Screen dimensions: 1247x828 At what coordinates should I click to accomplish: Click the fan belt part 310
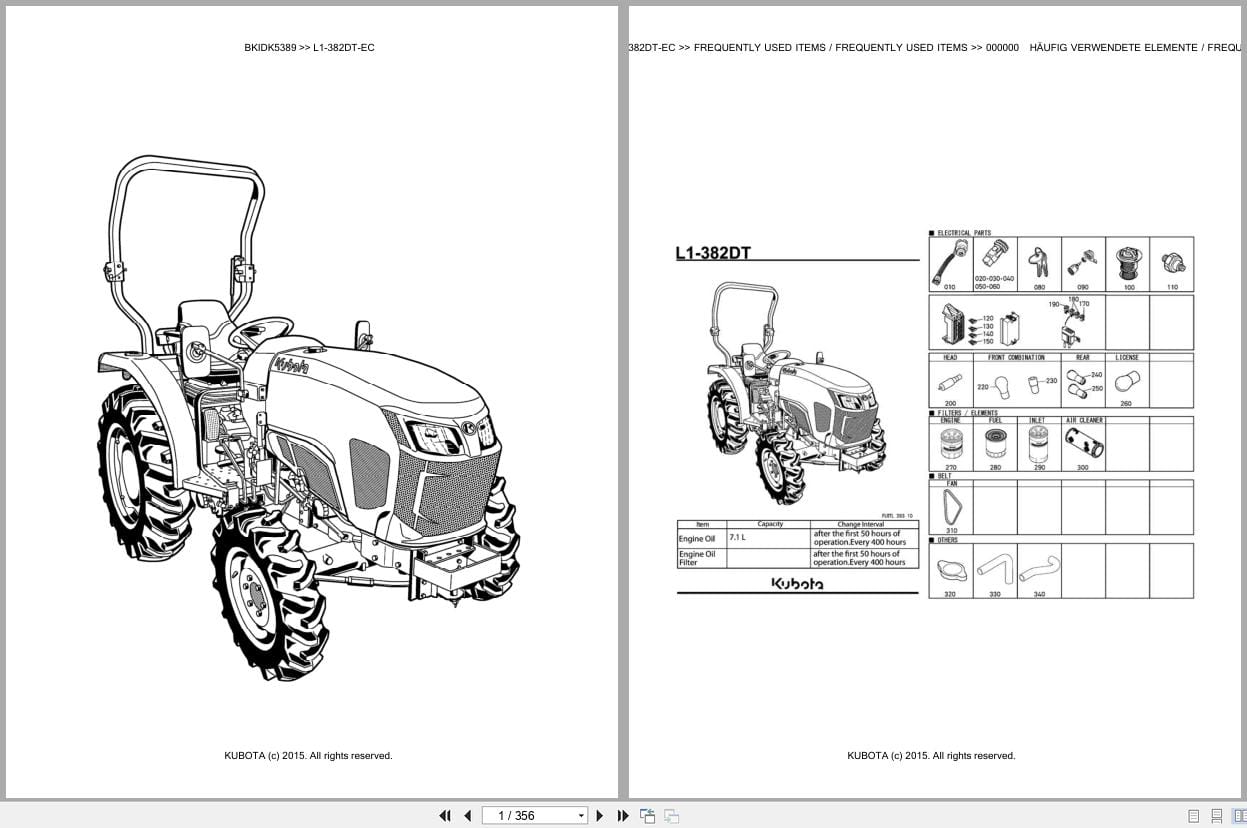[950, 510]
